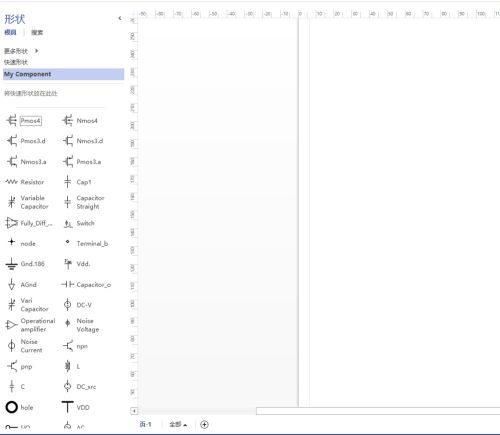The height and width of the screenshot is (435, 500).
Task: Select the Resistor shape
Action: [25, 182]
